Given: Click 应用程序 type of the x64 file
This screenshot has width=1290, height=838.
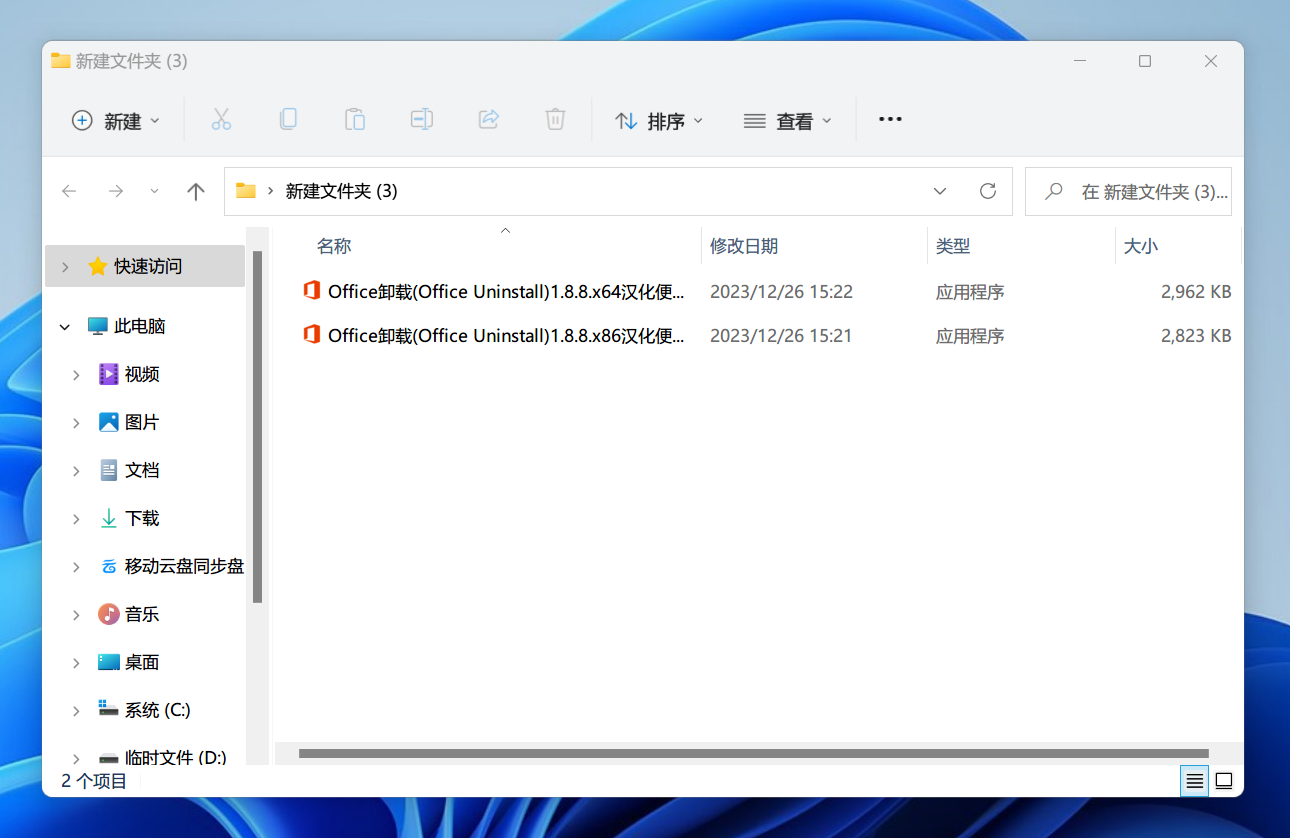Looking at the screenshot, I should (x=970, y=292).
